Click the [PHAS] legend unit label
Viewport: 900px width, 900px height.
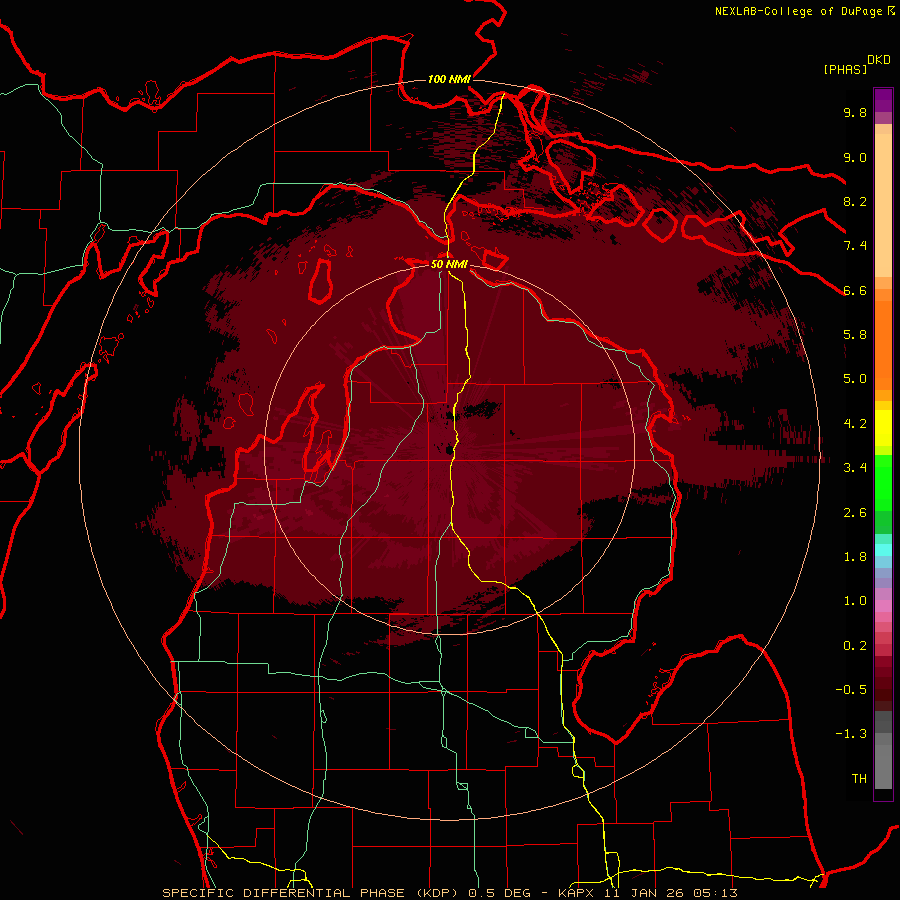coord(845,69)
